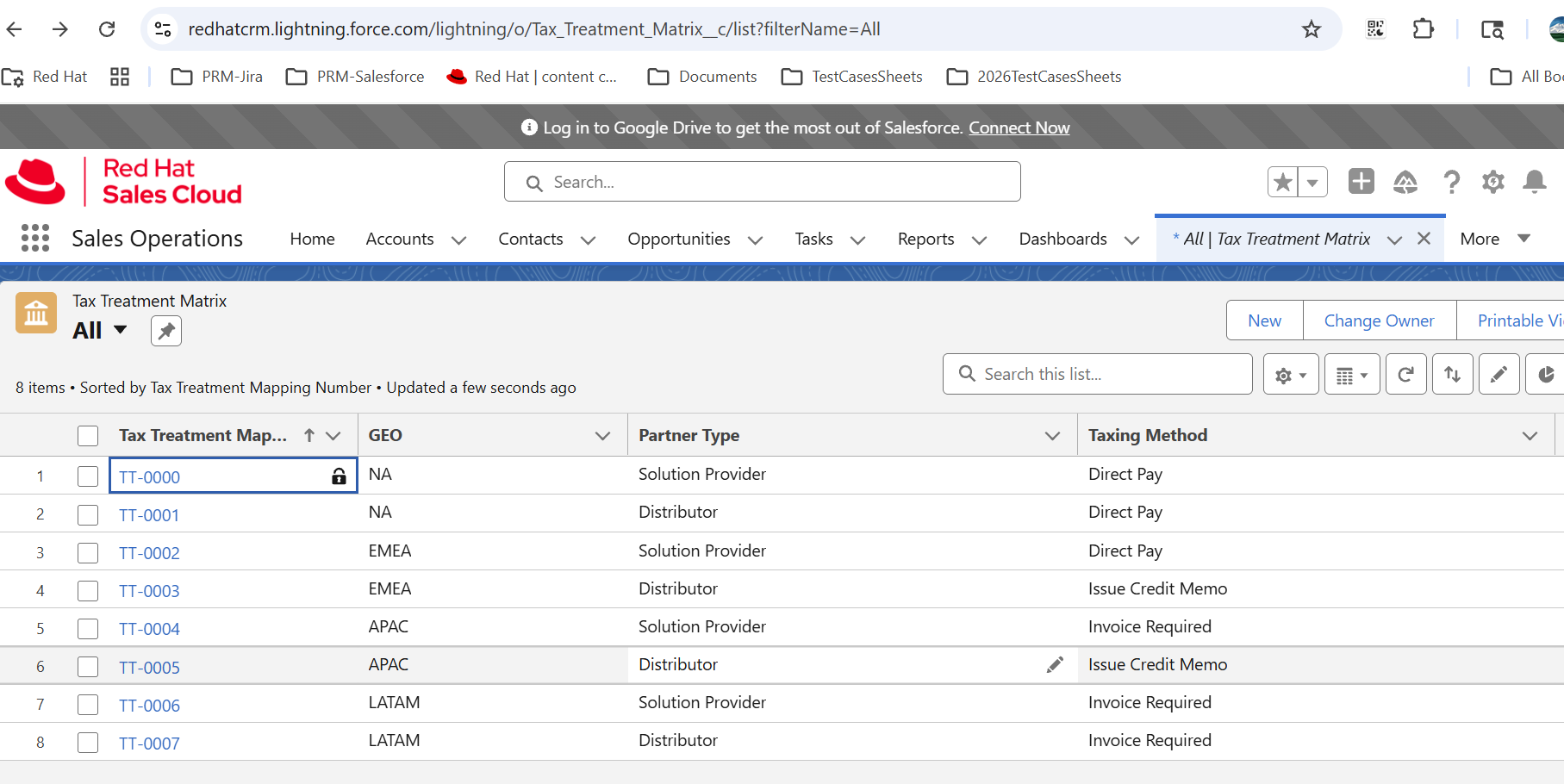Click edit pencil in TT-0005 Partner Type cell
The height and width of the screenshot is (784, 1564).
tap(1055, 664)
